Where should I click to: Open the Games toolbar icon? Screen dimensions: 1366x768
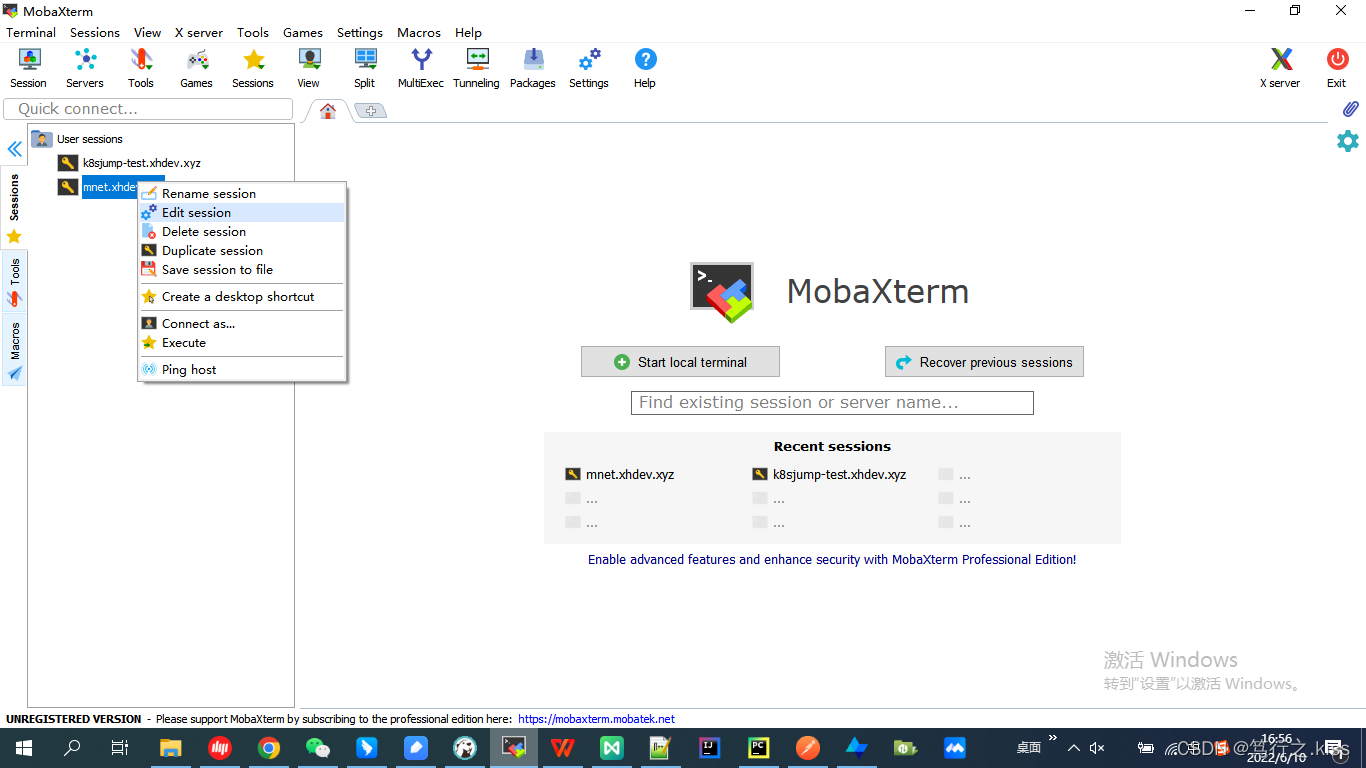pyautogui.click(x=197, y=68)
